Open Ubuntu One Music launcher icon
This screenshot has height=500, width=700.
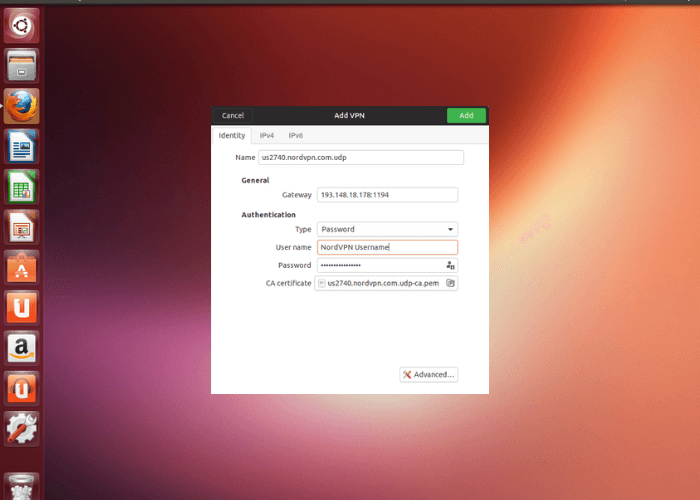[21, 388]
